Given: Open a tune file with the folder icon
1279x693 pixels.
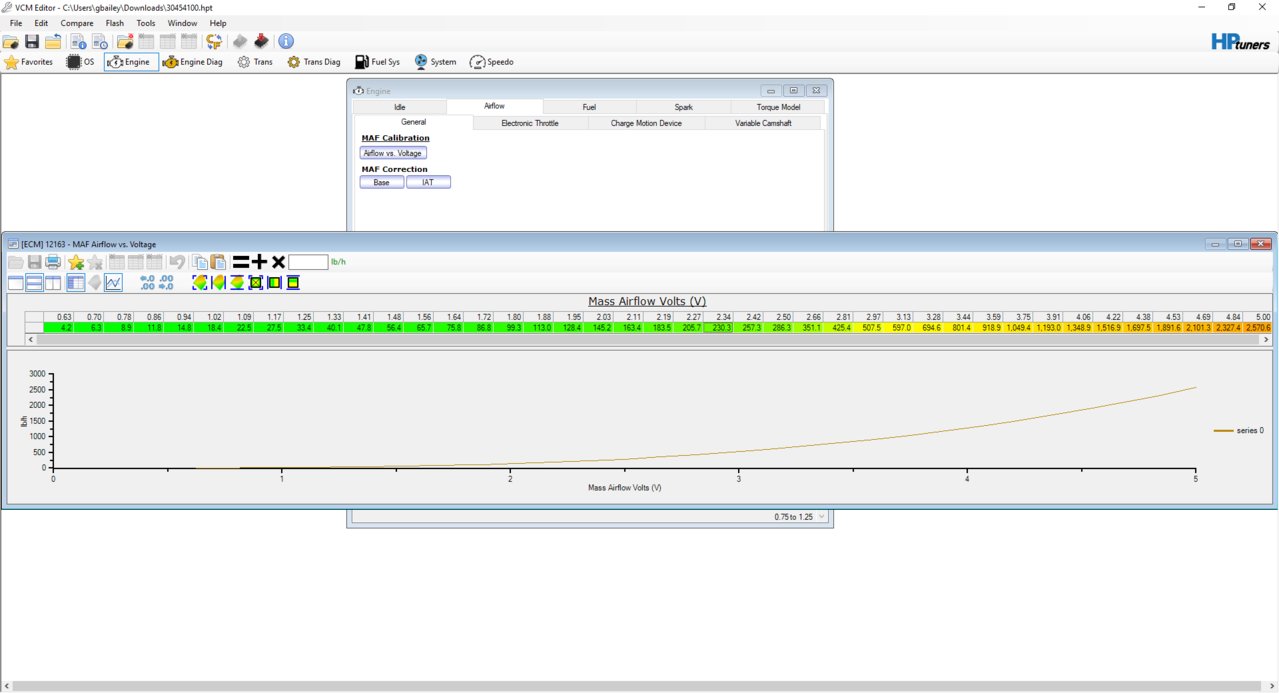Looking at the screenshot, I should [11, 42].
